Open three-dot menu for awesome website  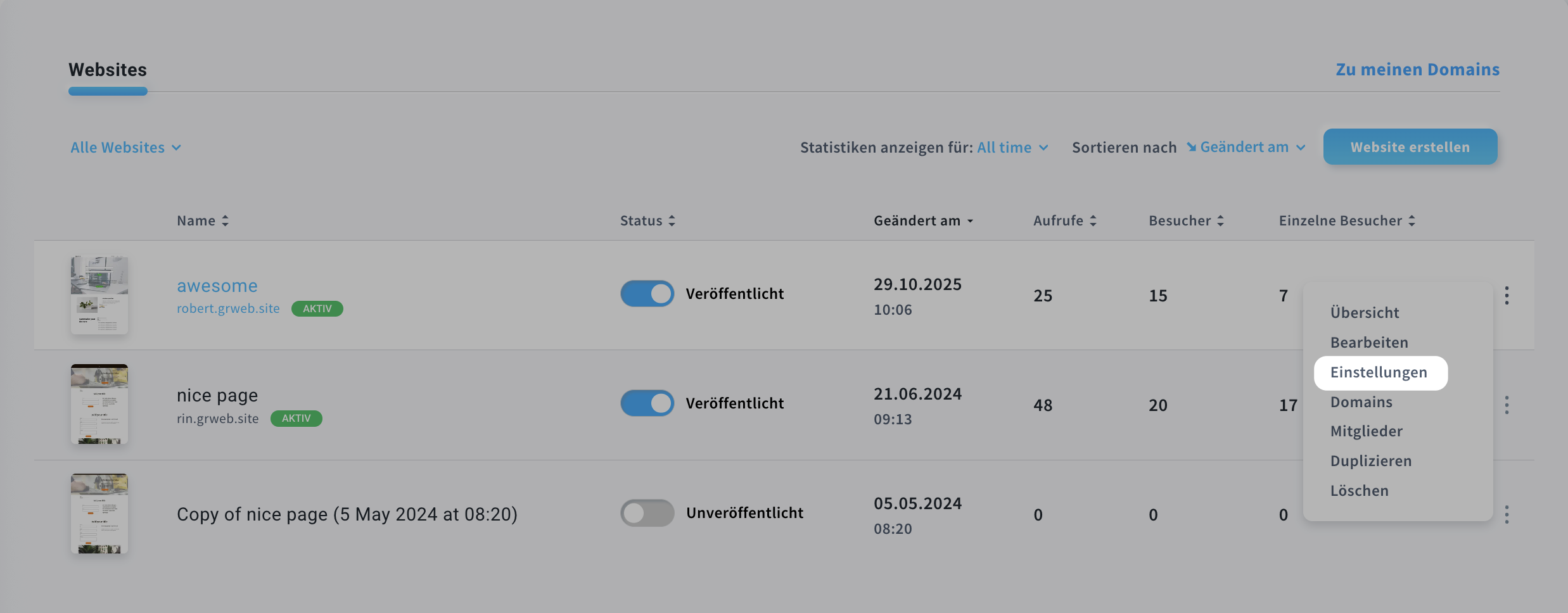point(1507,296)
